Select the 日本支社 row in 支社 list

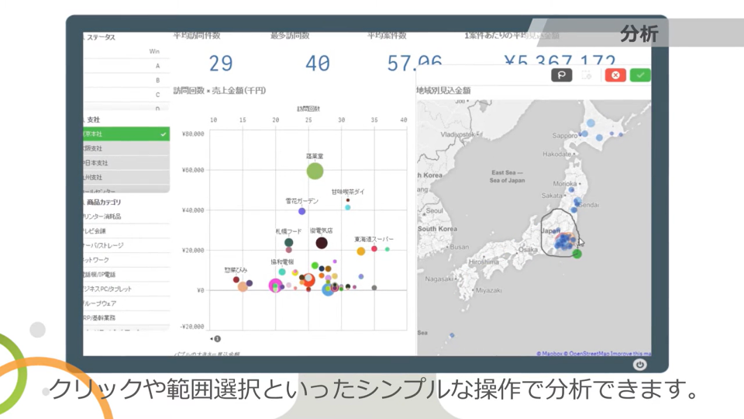click(x=126, y=163)
